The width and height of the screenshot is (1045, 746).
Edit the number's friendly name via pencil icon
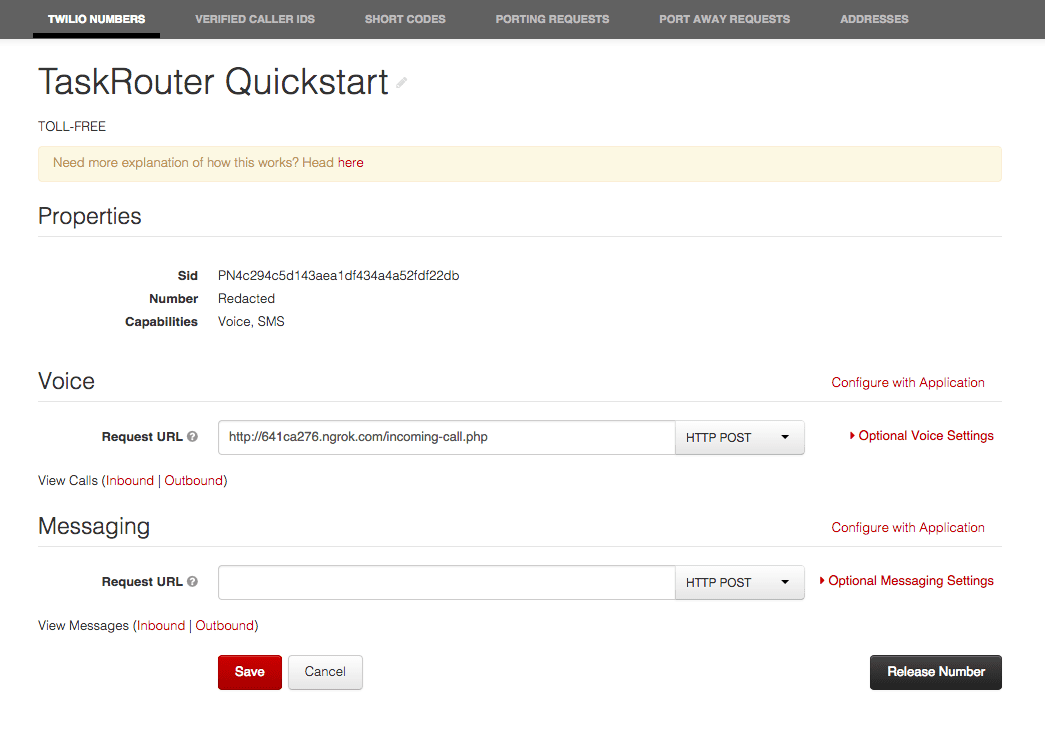(401, 85)
